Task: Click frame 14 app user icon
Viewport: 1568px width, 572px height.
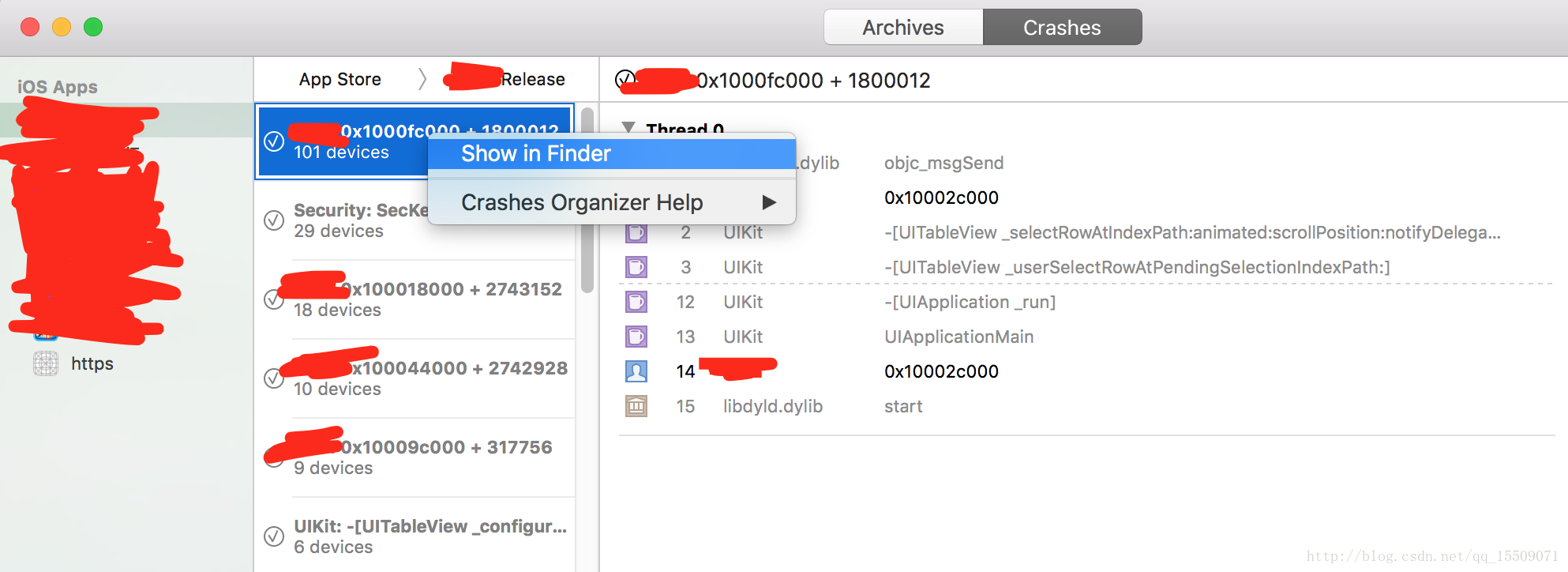Action: 636,371
